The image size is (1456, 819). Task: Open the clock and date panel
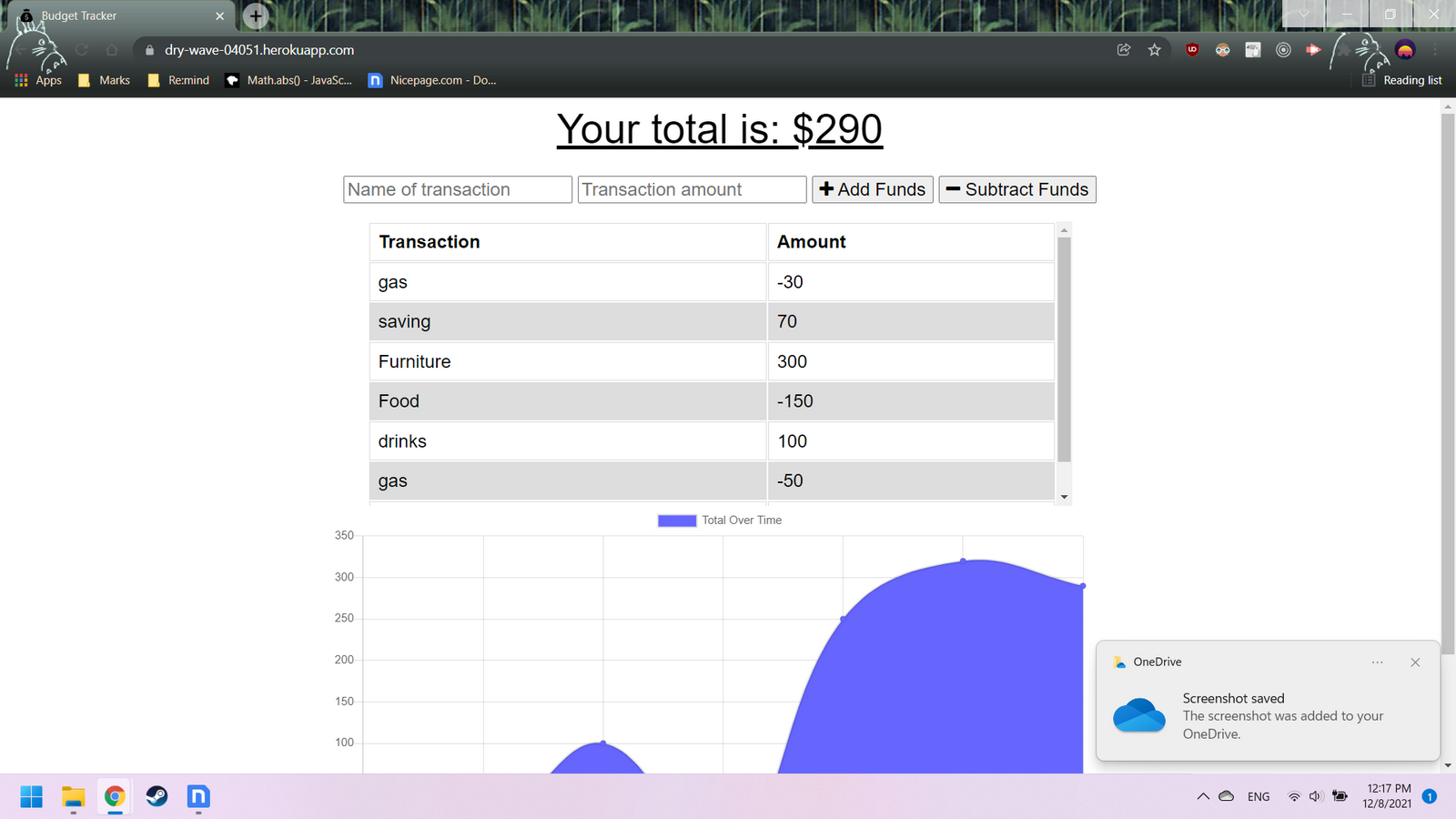point(1388,796)
